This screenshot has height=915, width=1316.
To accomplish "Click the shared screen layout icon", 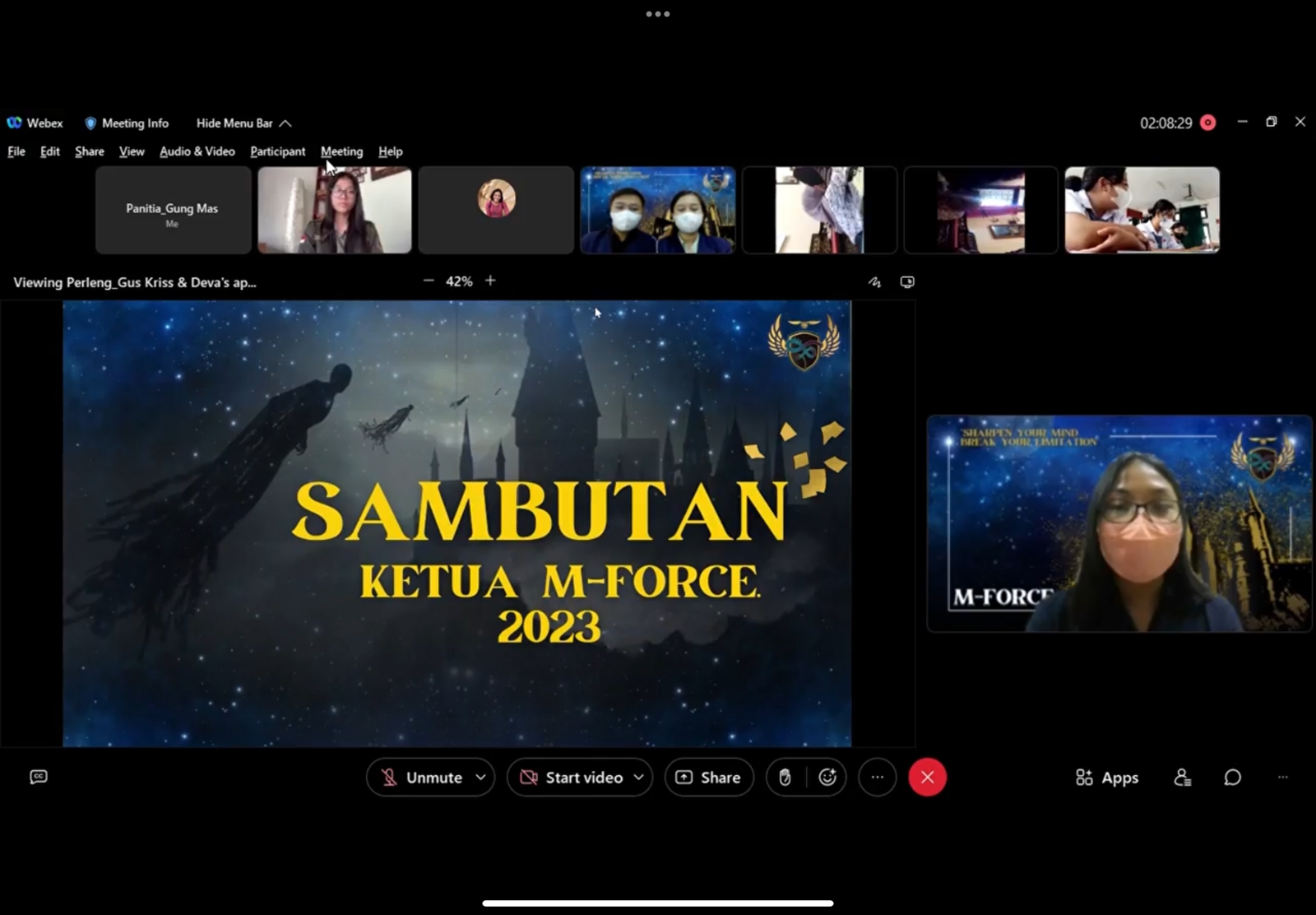I will pos(907,282).
